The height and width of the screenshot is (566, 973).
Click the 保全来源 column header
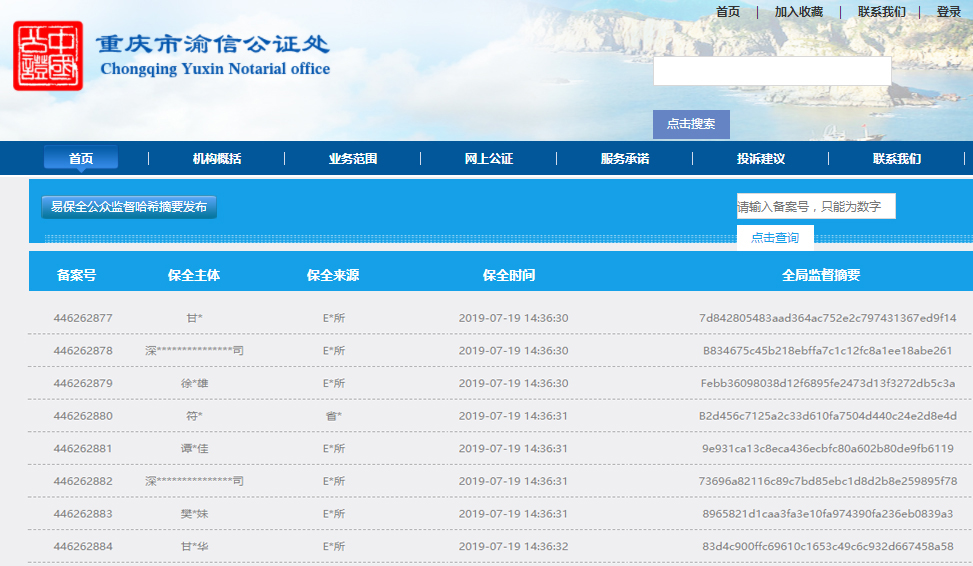coord(333,275)
